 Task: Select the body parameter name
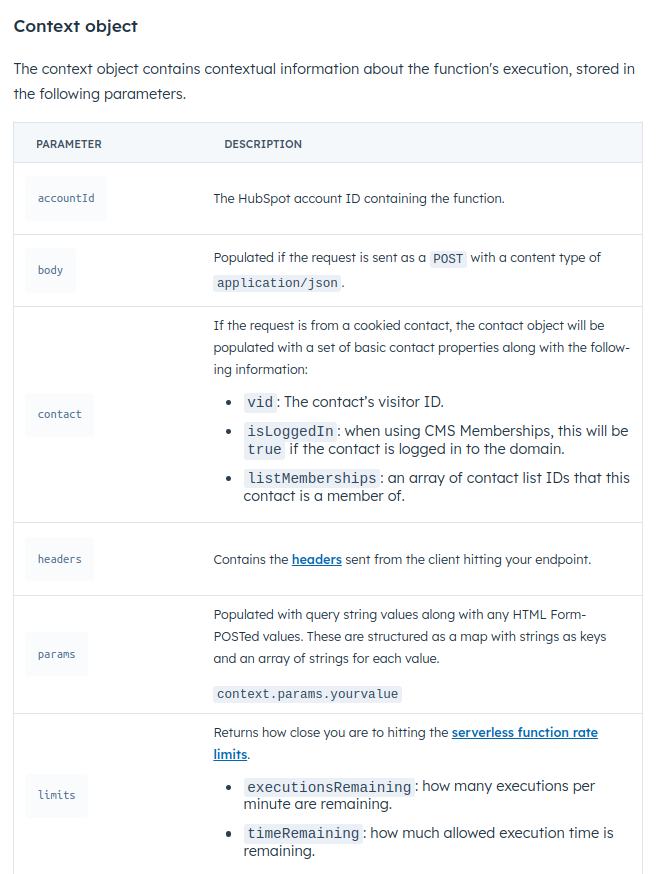[50, 270]
